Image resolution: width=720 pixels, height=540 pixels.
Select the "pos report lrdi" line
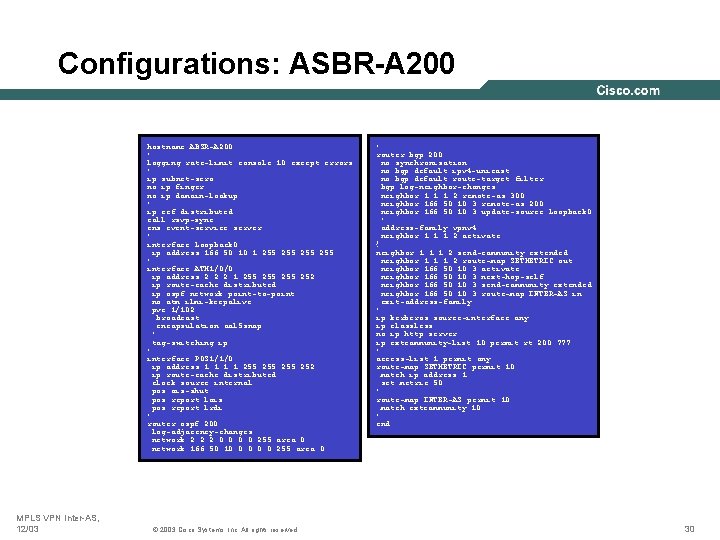[187, 408]
